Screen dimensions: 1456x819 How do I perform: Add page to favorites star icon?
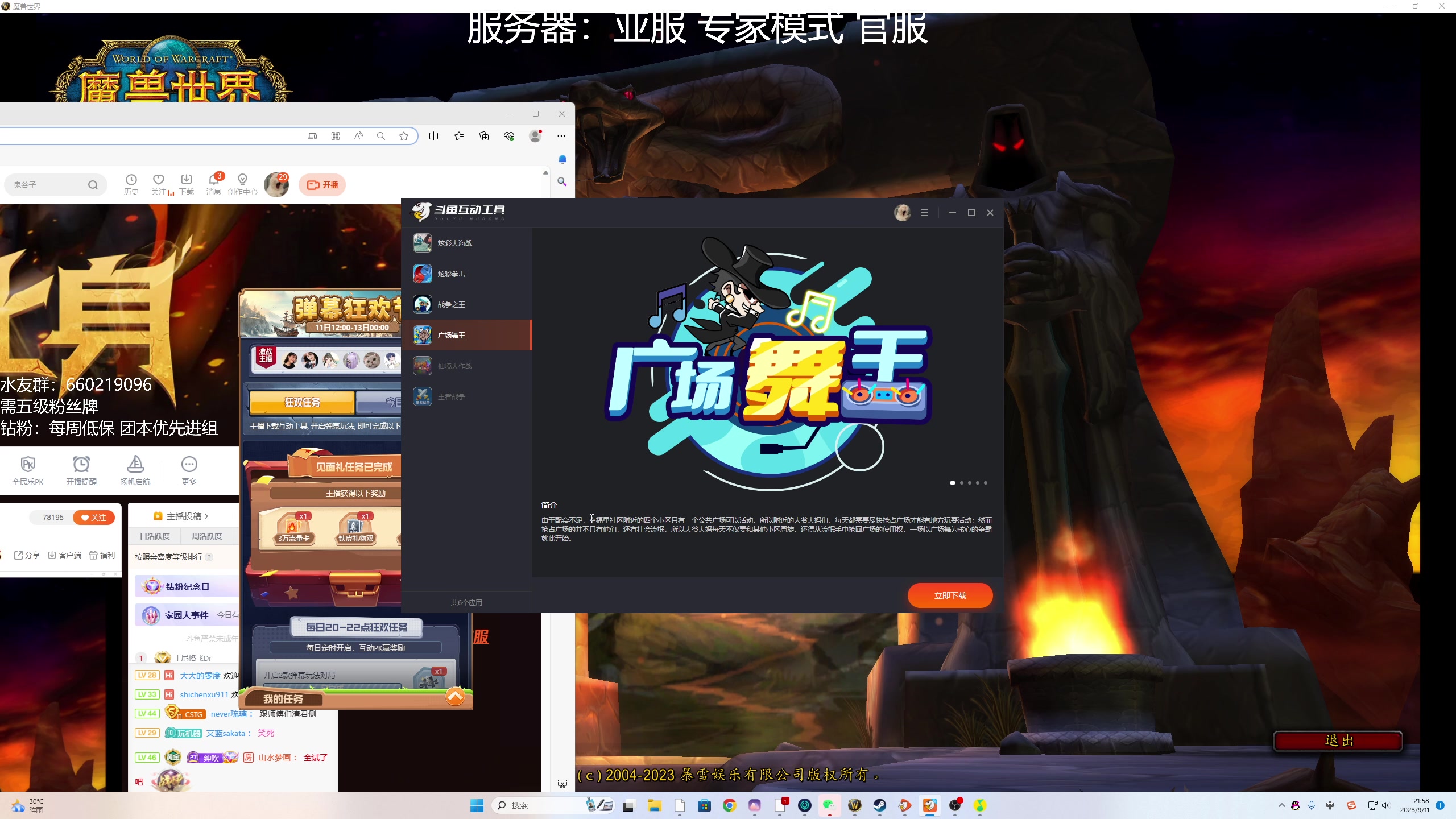point(404,136)
